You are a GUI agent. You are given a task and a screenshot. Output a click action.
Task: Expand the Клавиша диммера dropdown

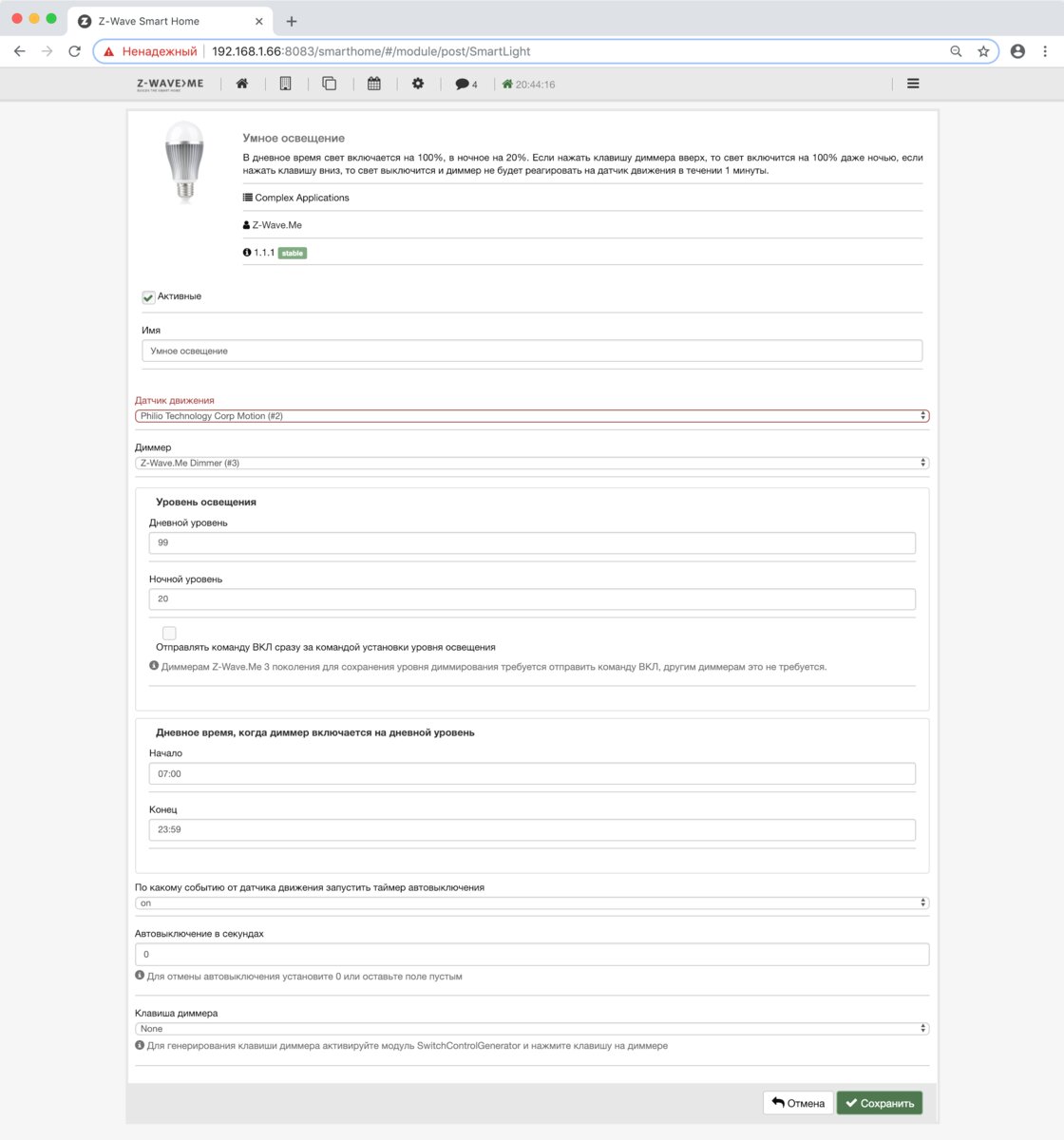[531, 1028]
